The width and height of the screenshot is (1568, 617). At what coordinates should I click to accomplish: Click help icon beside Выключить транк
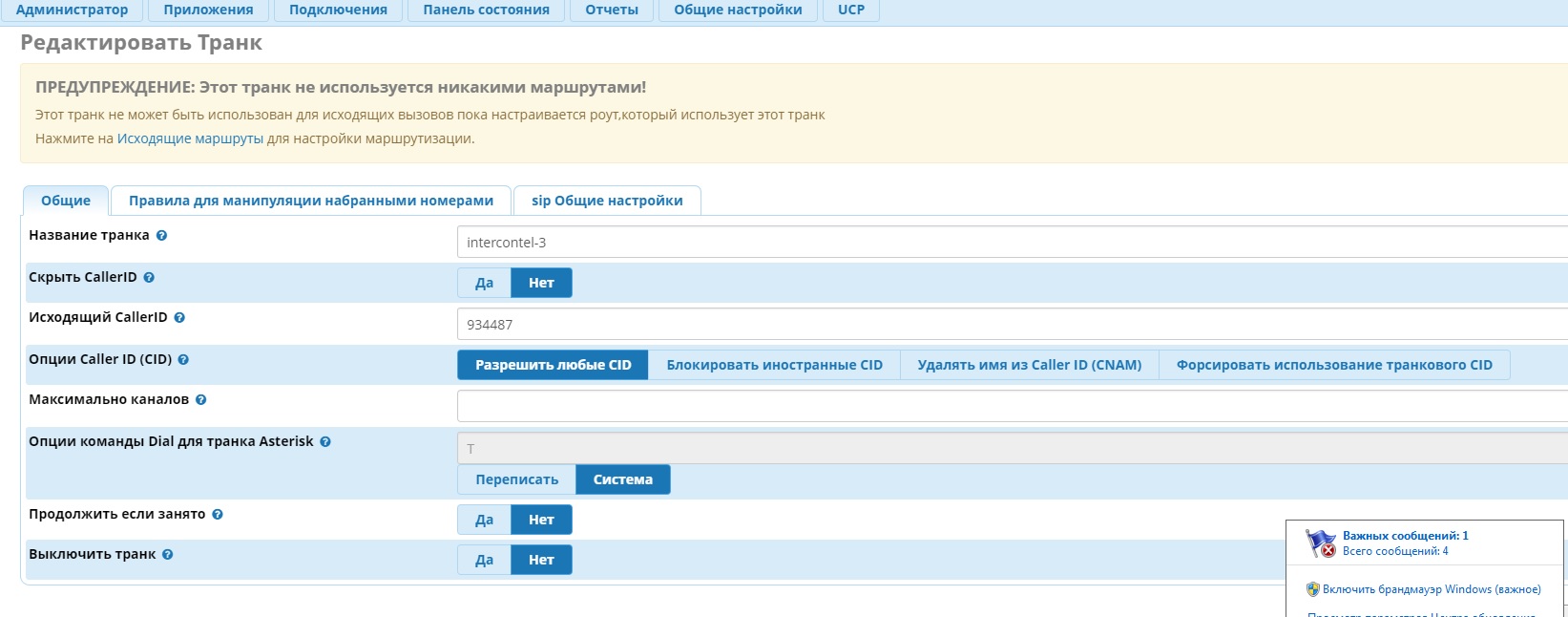pyautogui.click(x=168, y=555)
